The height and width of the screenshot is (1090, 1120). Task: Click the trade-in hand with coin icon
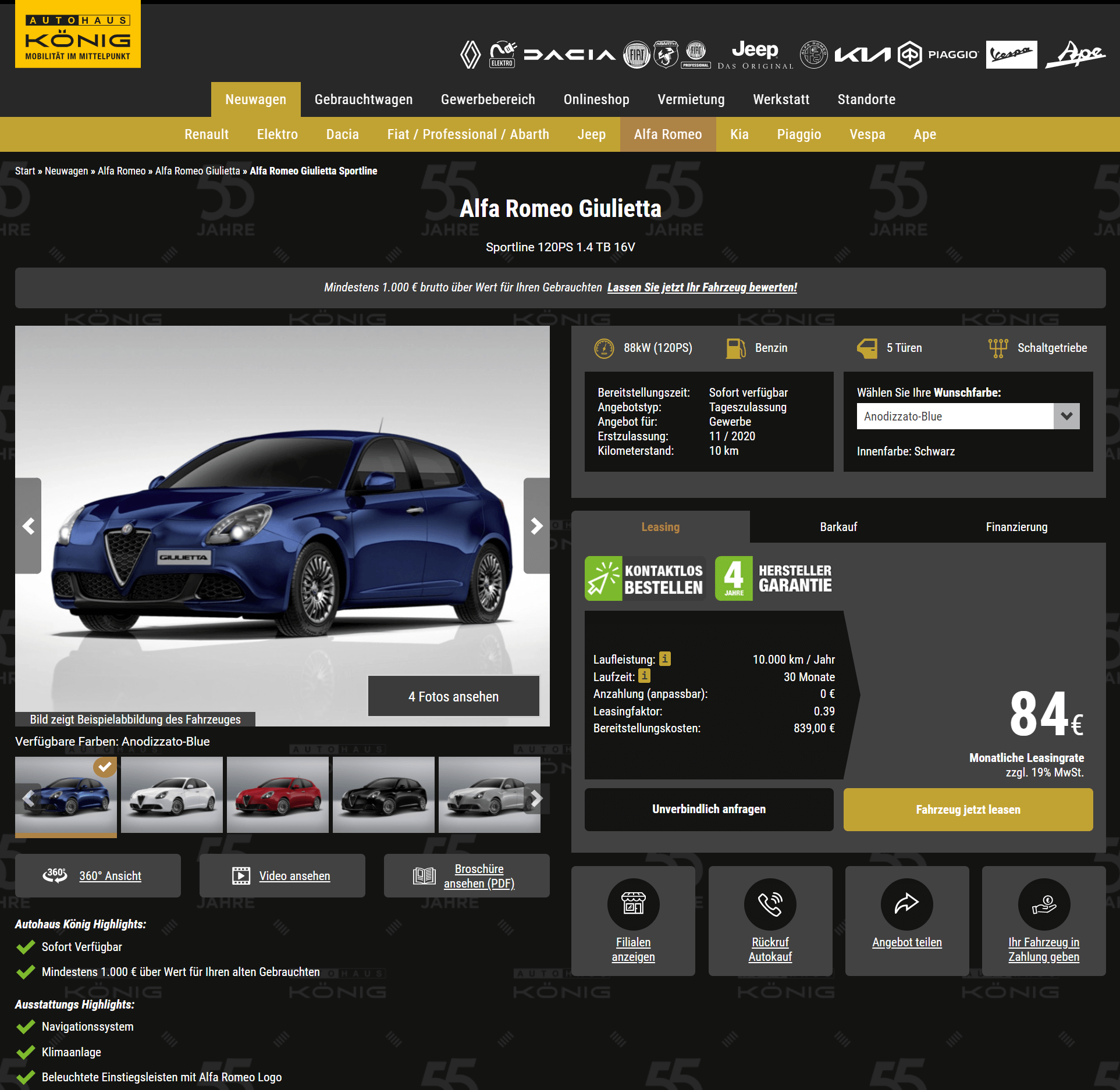point(1044,904)
